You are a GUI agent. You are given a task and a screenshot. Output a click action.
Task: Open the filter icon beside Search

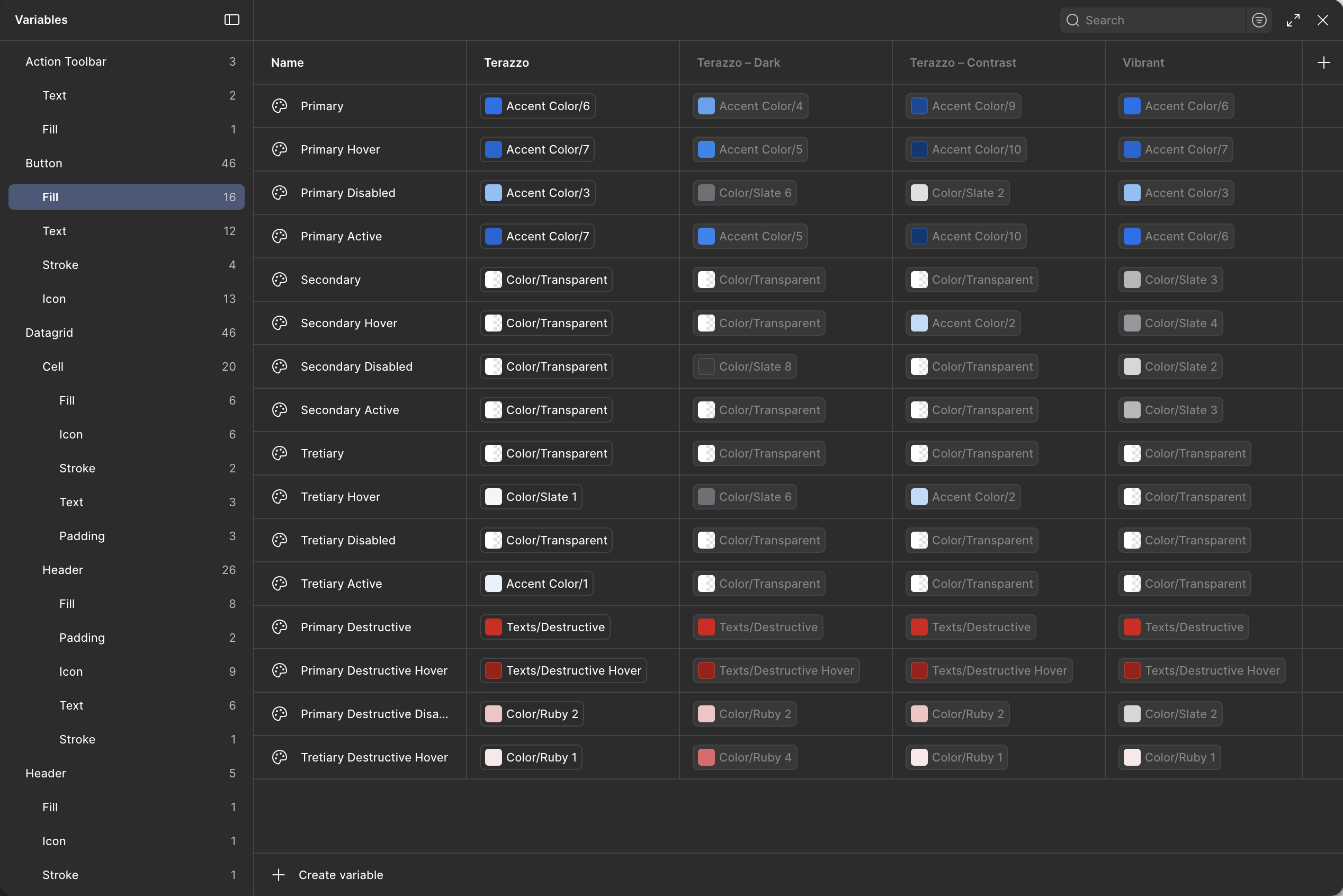1259,20
